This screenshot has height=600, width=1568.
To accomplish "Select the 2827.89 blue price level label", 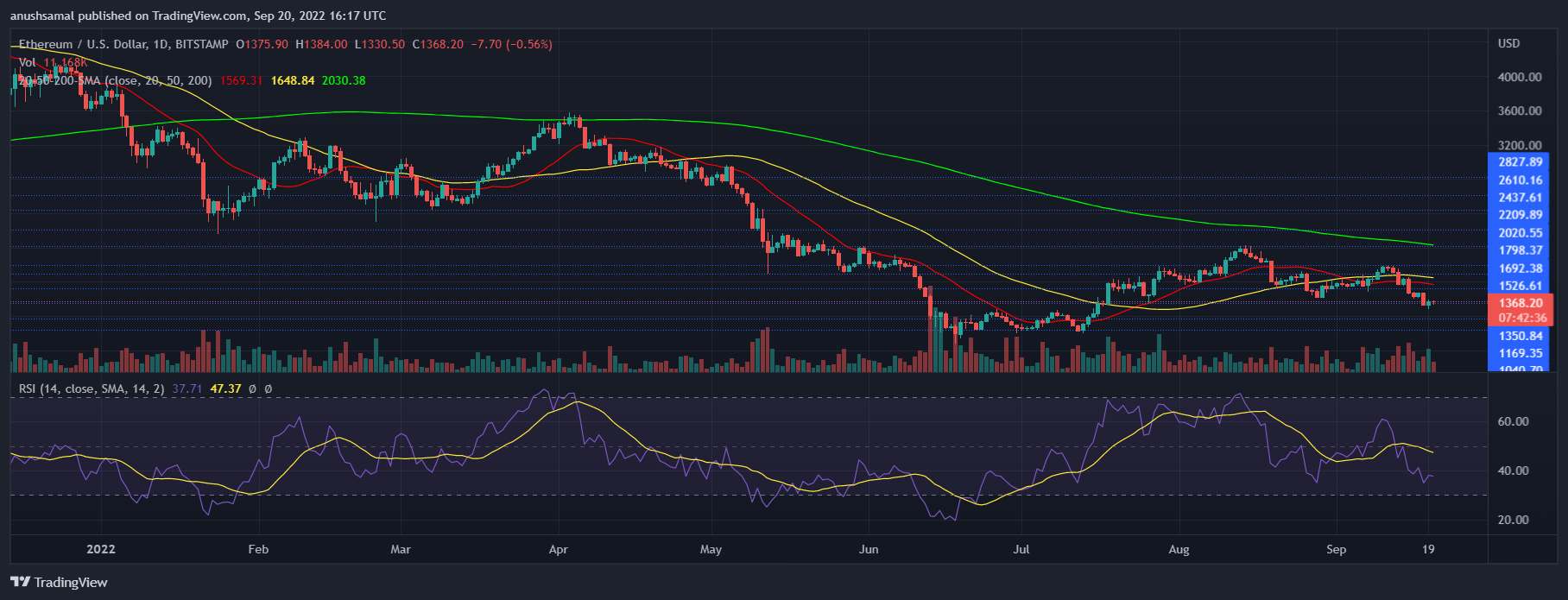I will 1520,162.
